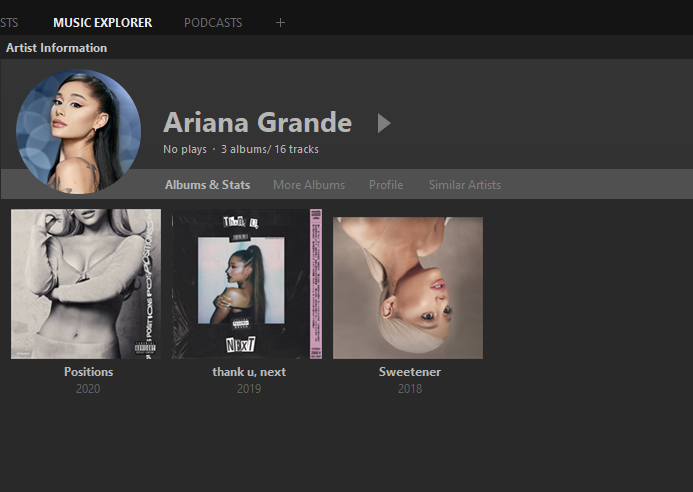Image resolution: width=693 pixels, height=492 pixels.
Task: Click the 2018 year under Sweetener
Action: (x=410, y=389)
